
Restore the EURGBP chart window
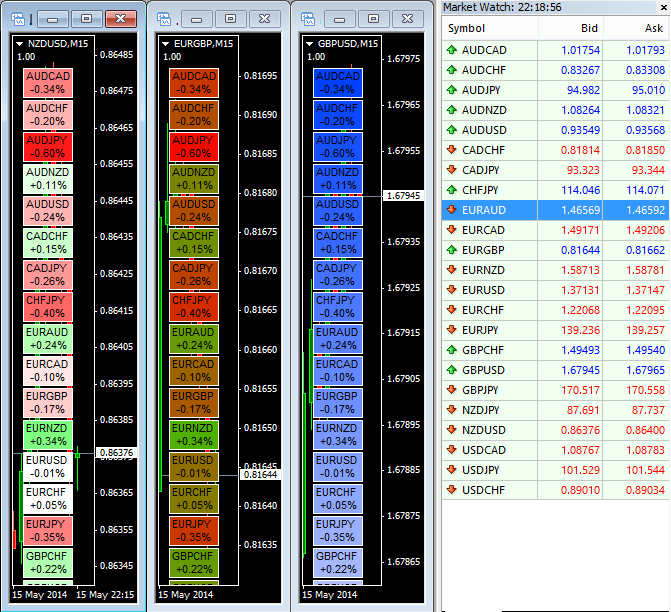click(230, 19)
